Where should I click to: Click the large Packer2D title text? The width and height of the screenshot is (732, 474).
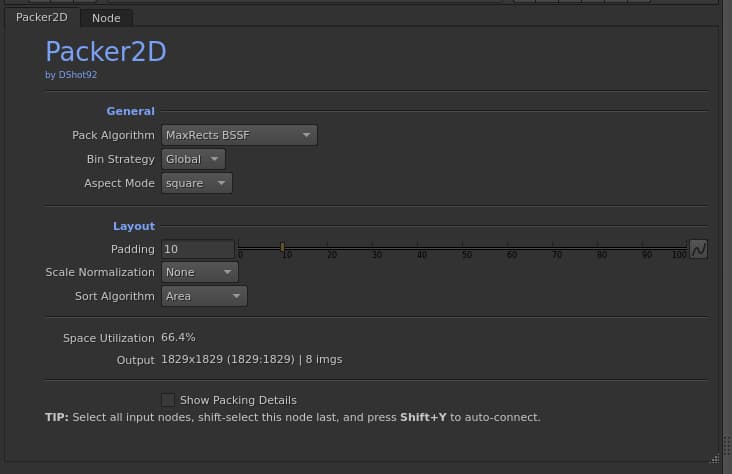[106, 51]
